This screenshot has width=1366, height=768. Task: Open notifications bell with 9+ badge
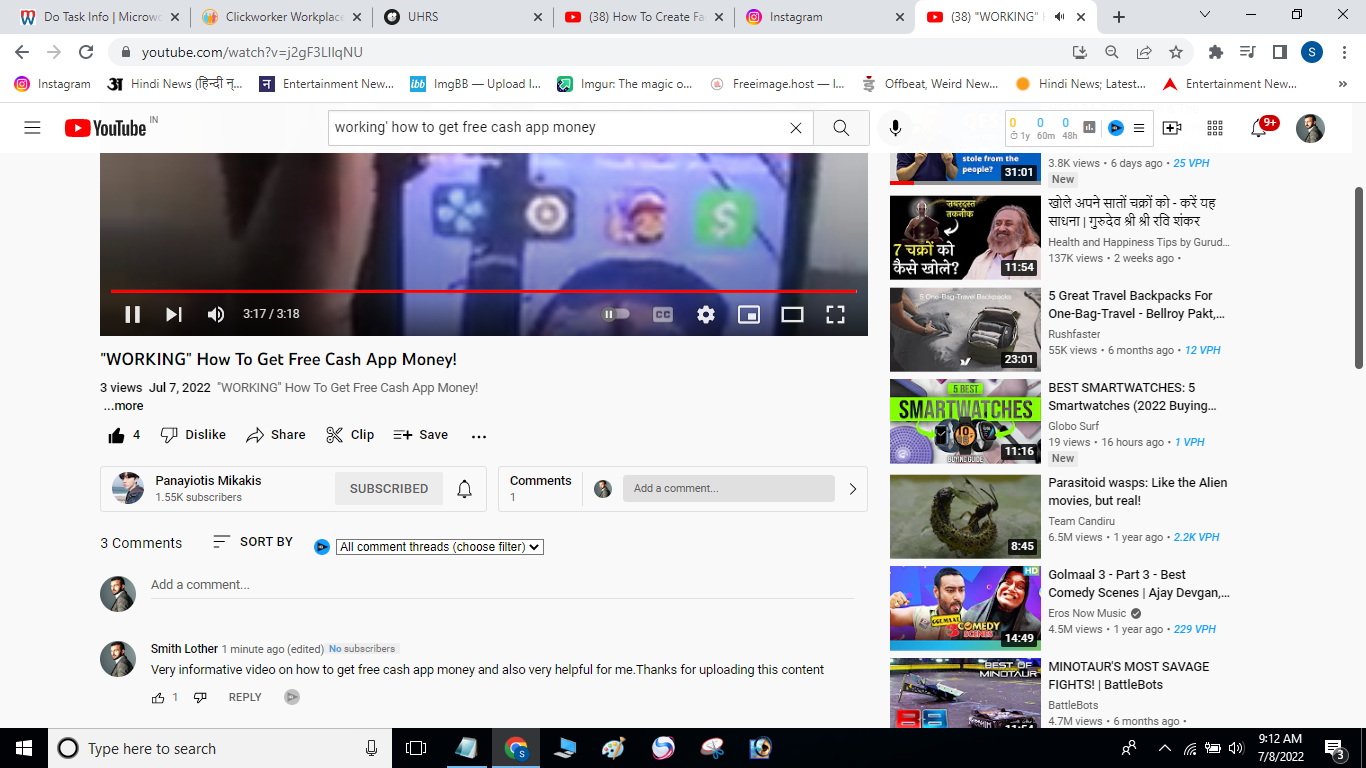(1261, 127)
